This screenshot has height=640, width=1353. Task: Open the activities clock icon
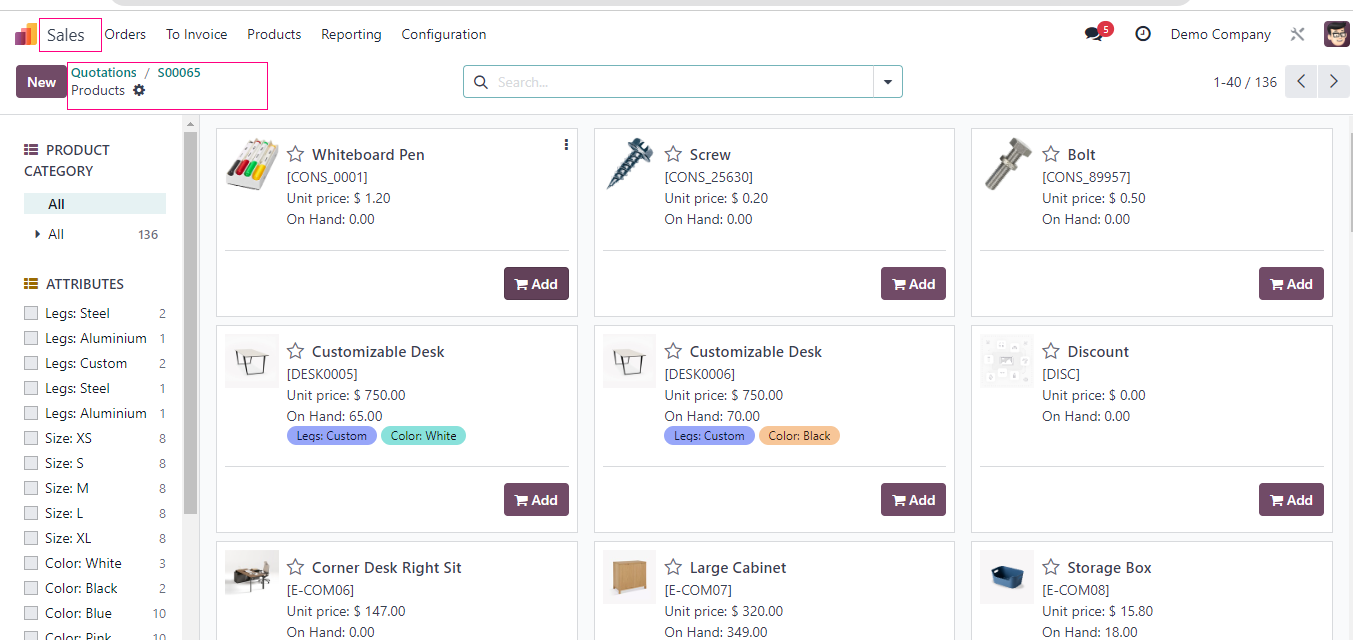click(x=1143, y=34)
